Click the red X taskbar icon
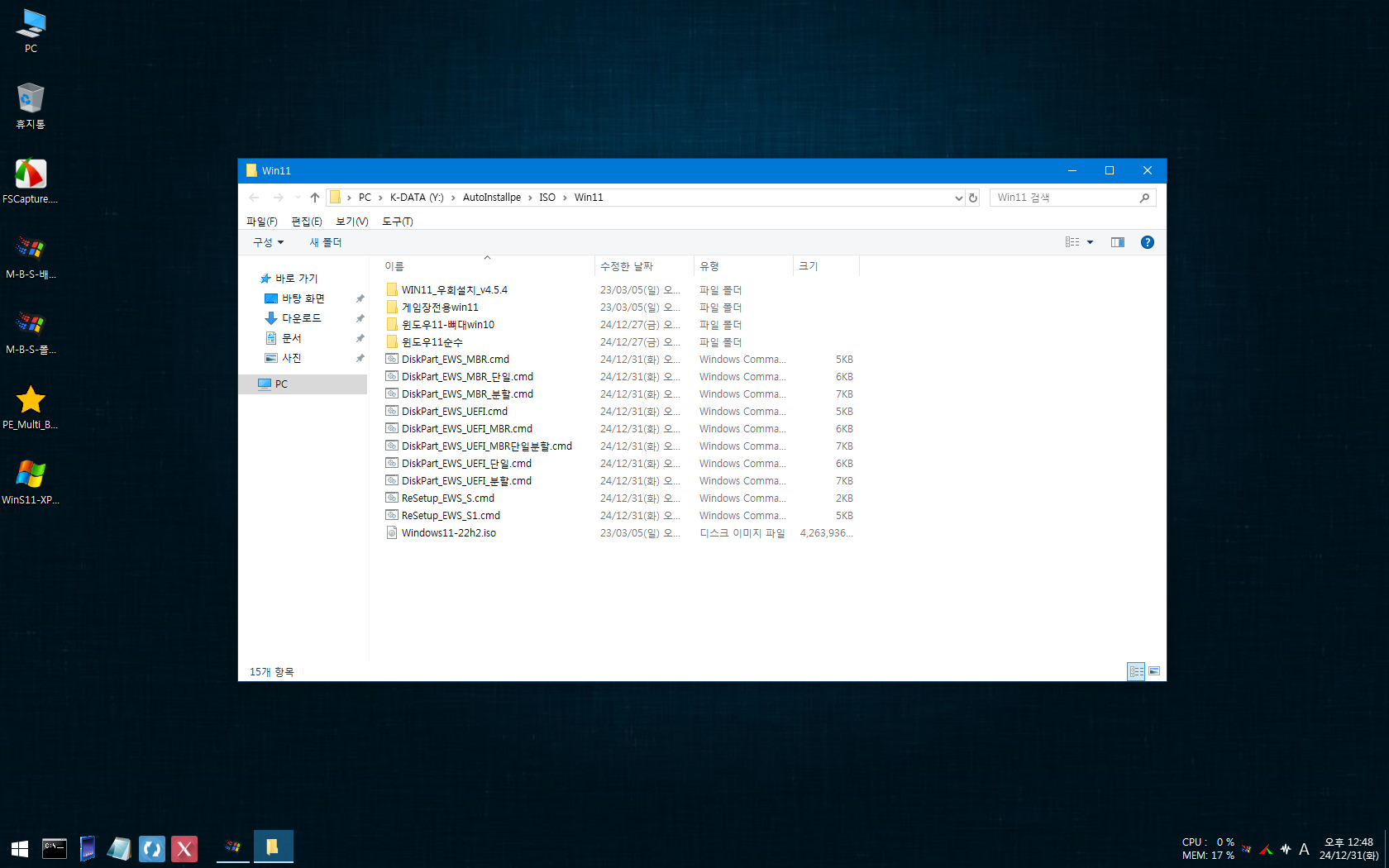This screenshot has height=868, width=1389. pos(184,849)
